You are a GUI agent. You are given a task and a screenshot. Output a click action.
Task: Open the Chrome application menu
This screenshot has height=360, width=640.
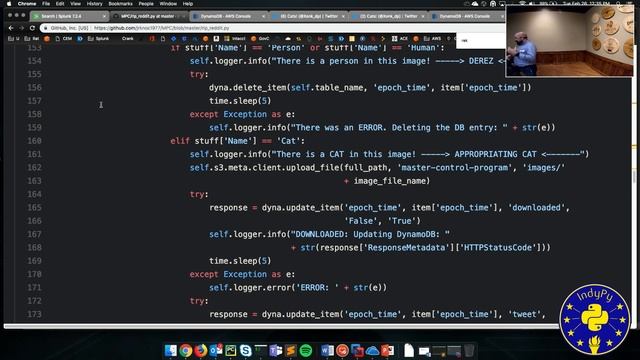(27, 4)
